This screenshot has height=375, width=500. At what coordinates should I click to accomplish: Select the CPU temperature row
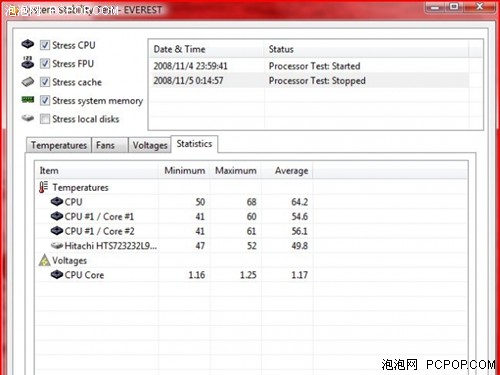pos(252,202)
